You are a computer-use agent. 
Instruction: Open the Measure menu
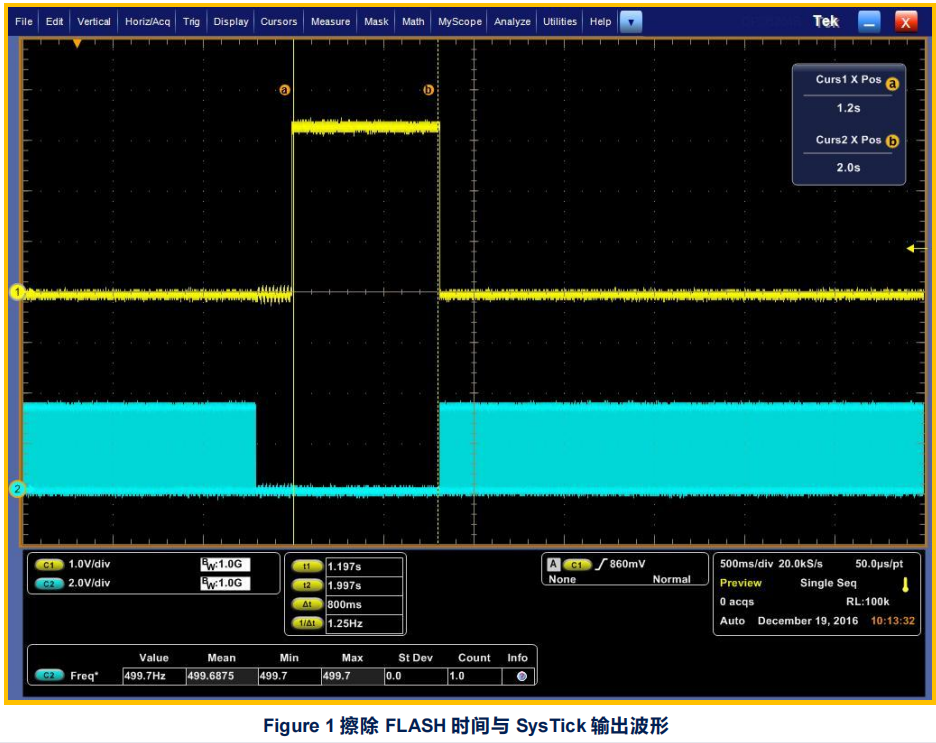[x=330, y=21]
